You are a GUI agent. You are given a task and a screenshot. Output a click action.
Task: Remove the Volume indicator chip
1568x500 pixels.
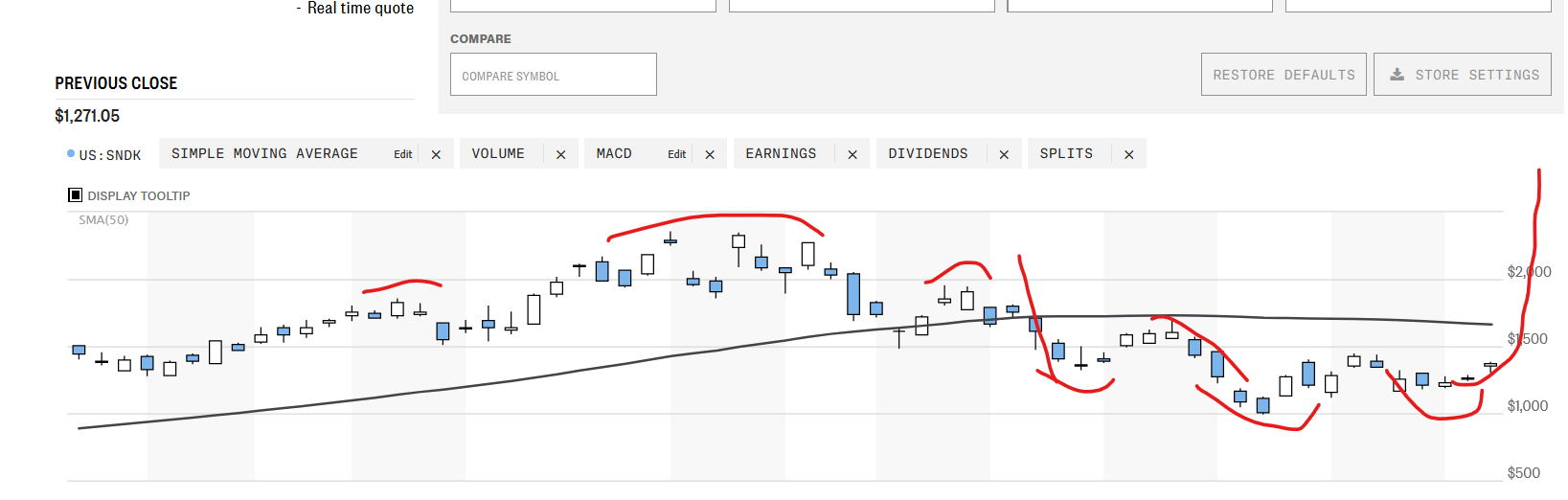[561, 154]
